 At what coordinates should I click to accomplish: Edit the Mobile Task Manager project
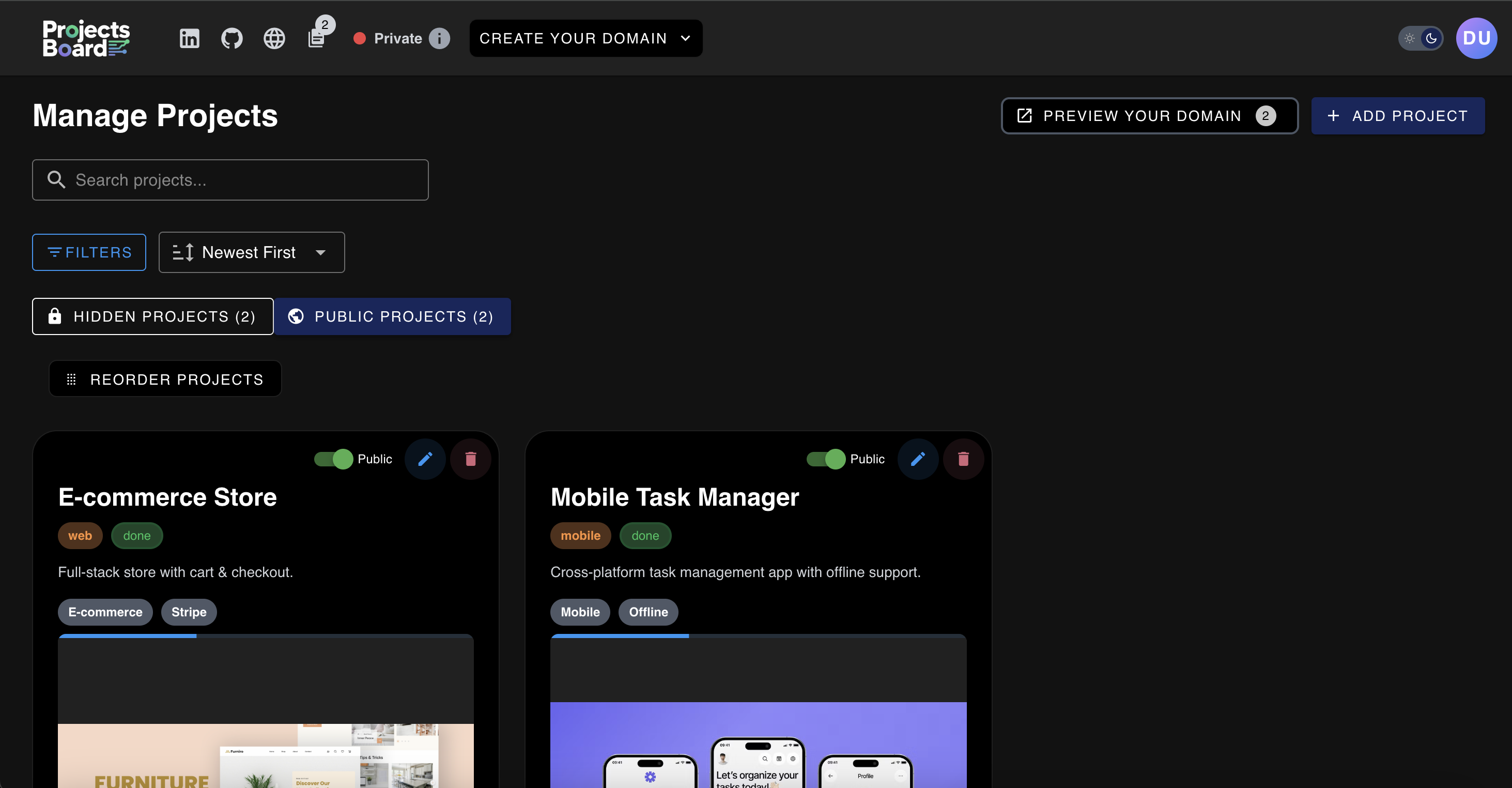[x=917, y=459]
